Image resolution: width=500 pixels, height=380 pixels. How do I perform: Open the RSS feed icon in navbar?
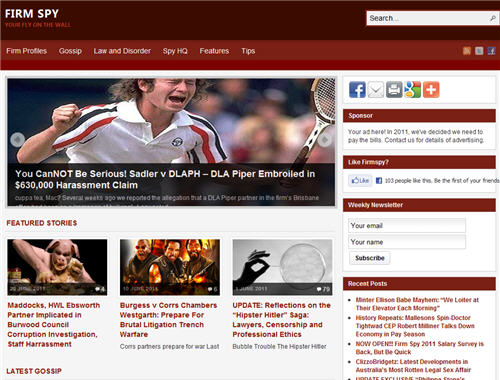467,51
